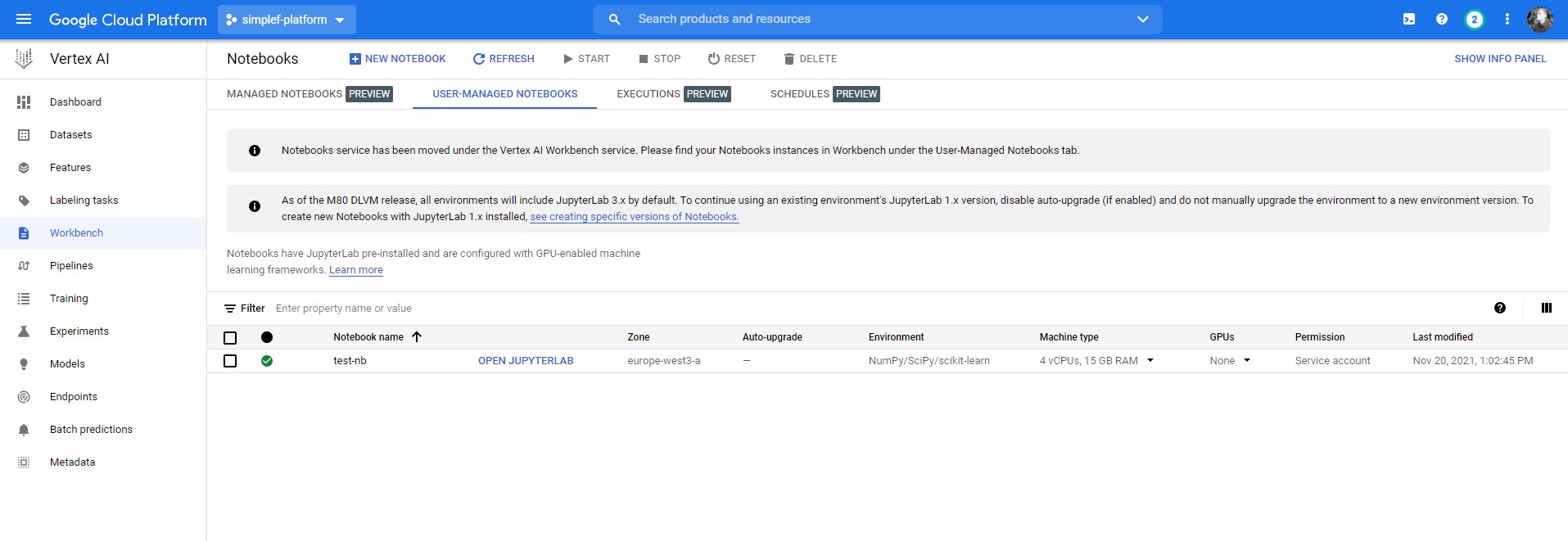This screenshot has height=541, width=1568.
Task: Click the Service account permission cell
Action: (x=1332, y=360)
